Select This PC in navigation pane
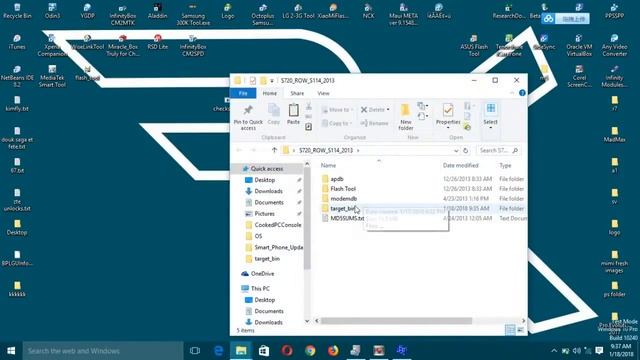640x360 pixels. (260, 289)
